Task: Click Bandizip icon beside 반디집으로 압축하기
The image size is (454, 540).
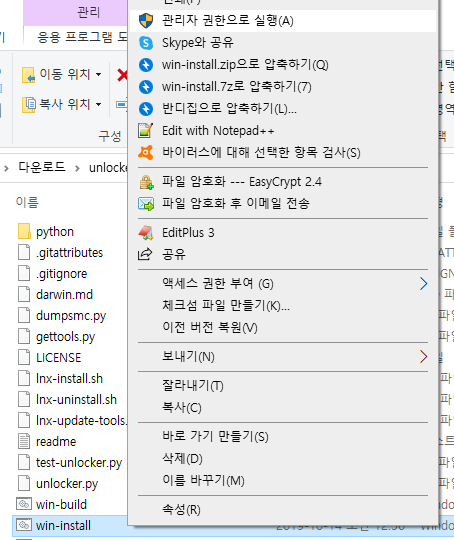Action: pyautogui.click(x=146, y=109)
